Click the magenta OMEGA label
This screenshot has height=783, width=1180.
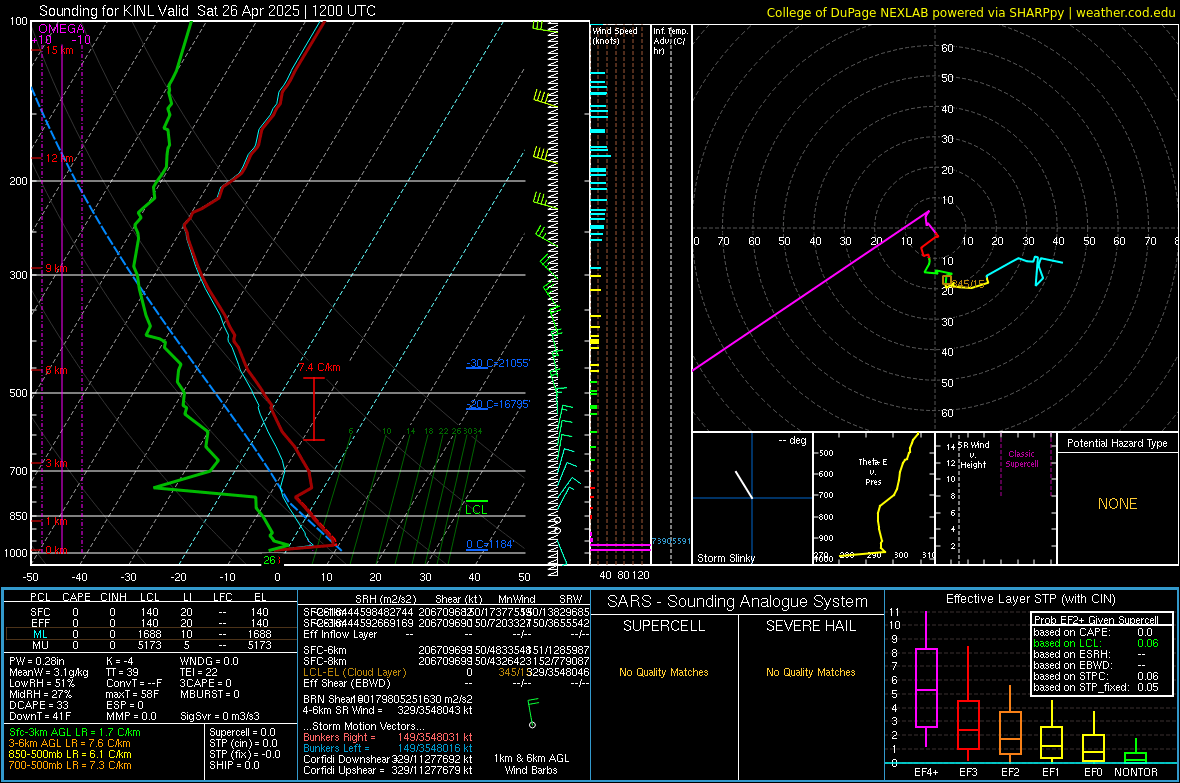pos(62,29)
